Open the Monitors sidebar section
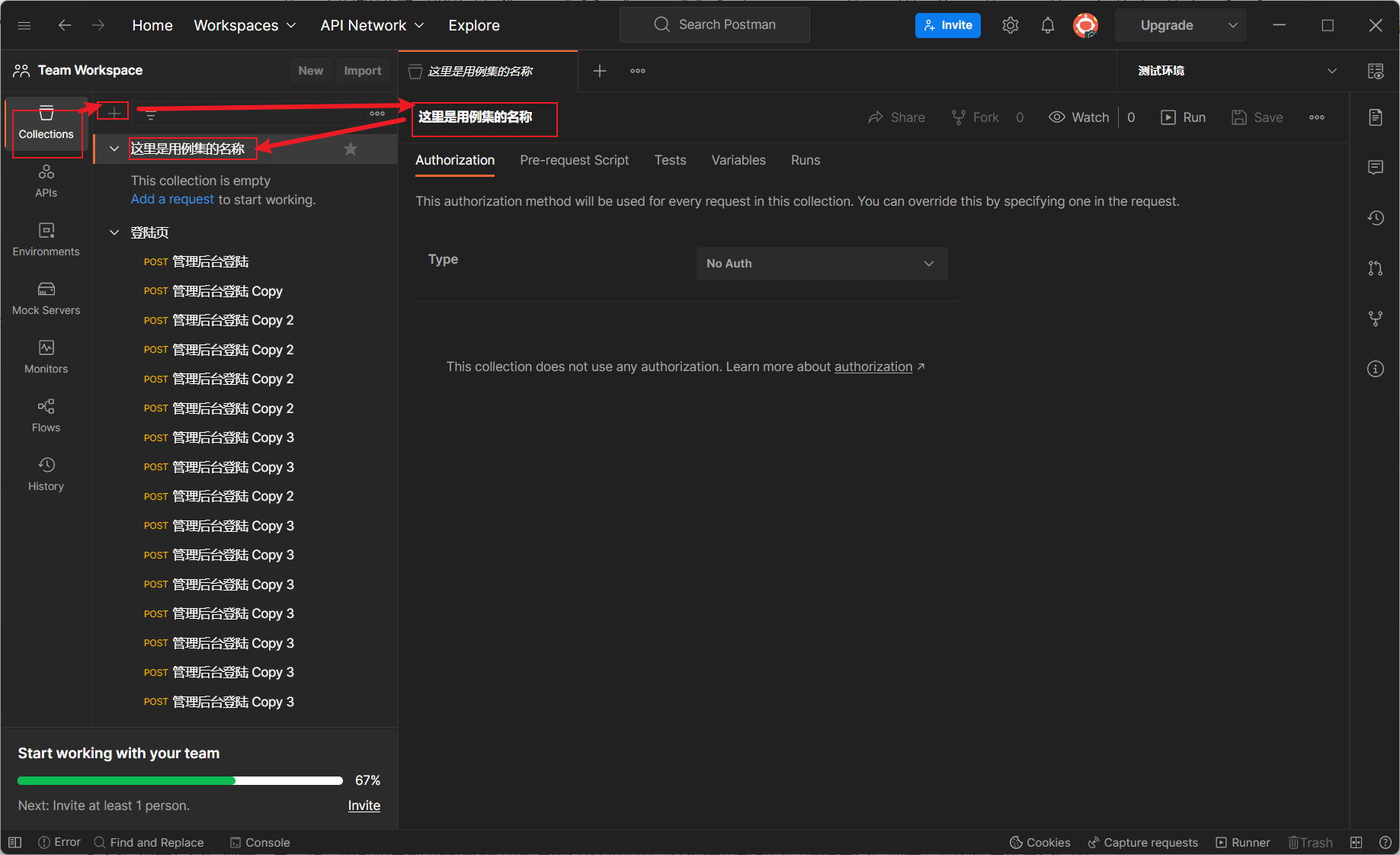The height and width of the screenshot is (855, 1400). point(46,357)
